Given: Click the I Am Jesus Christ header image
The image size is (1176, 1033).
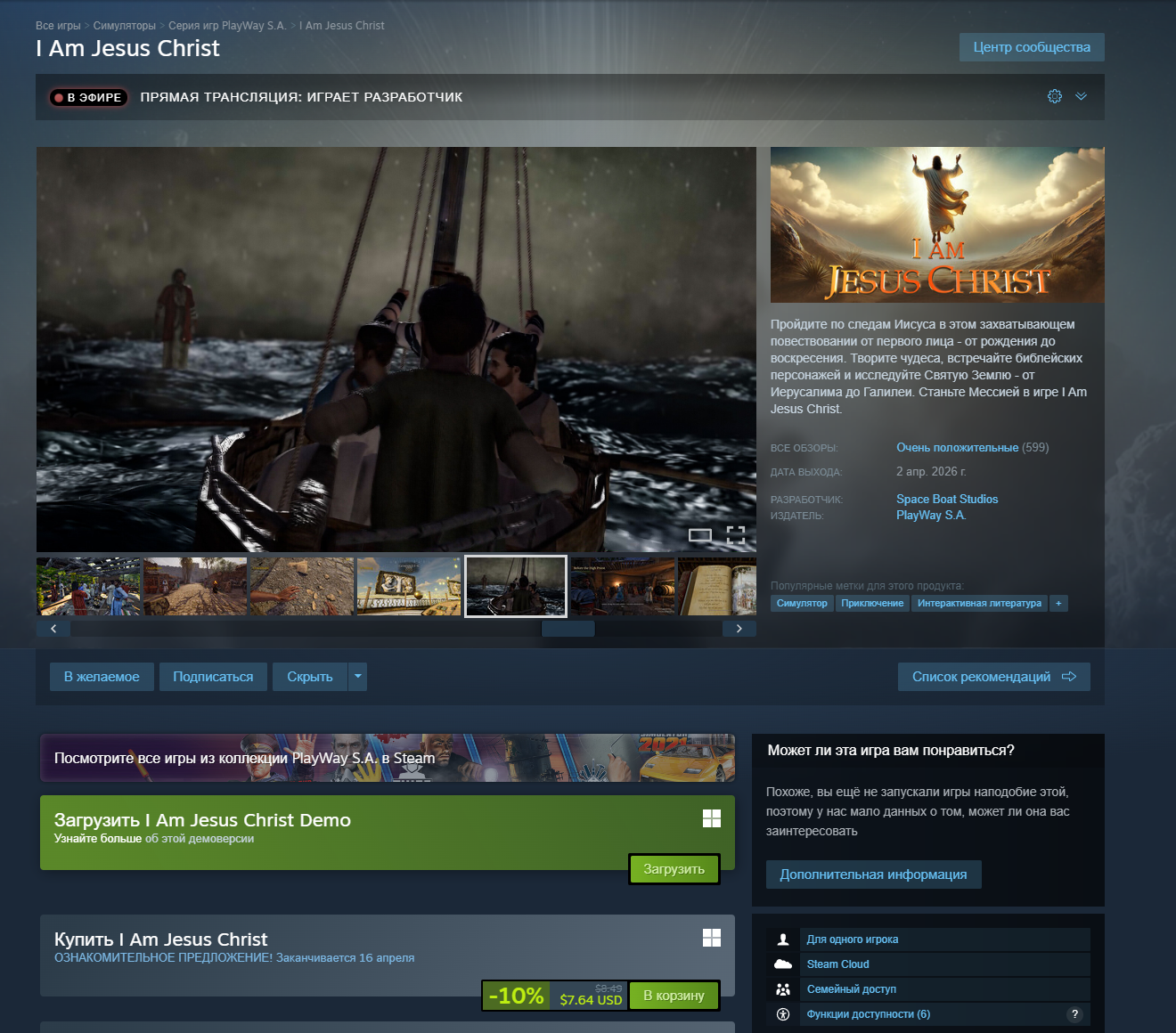Looking at the screenshot, I should click(937, 224).
